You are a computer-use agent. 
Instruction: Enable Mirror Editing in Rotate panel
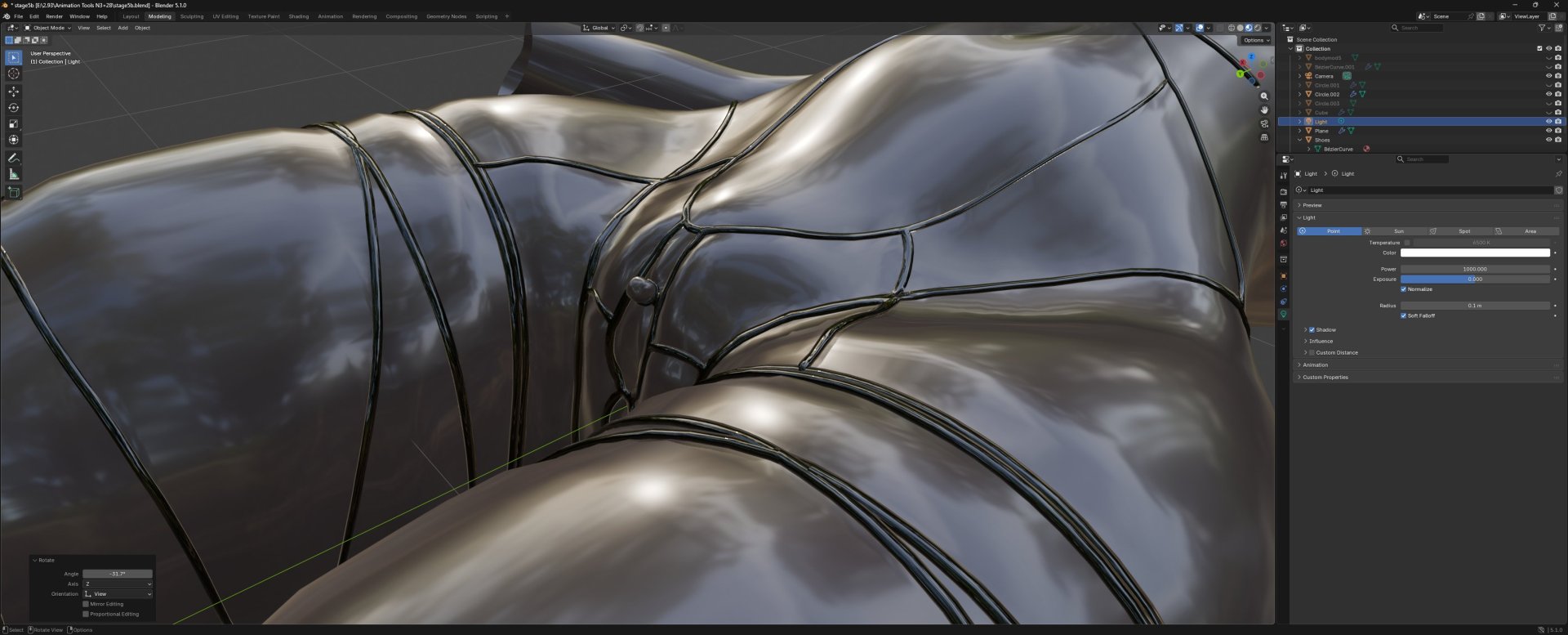pos(86,605)
